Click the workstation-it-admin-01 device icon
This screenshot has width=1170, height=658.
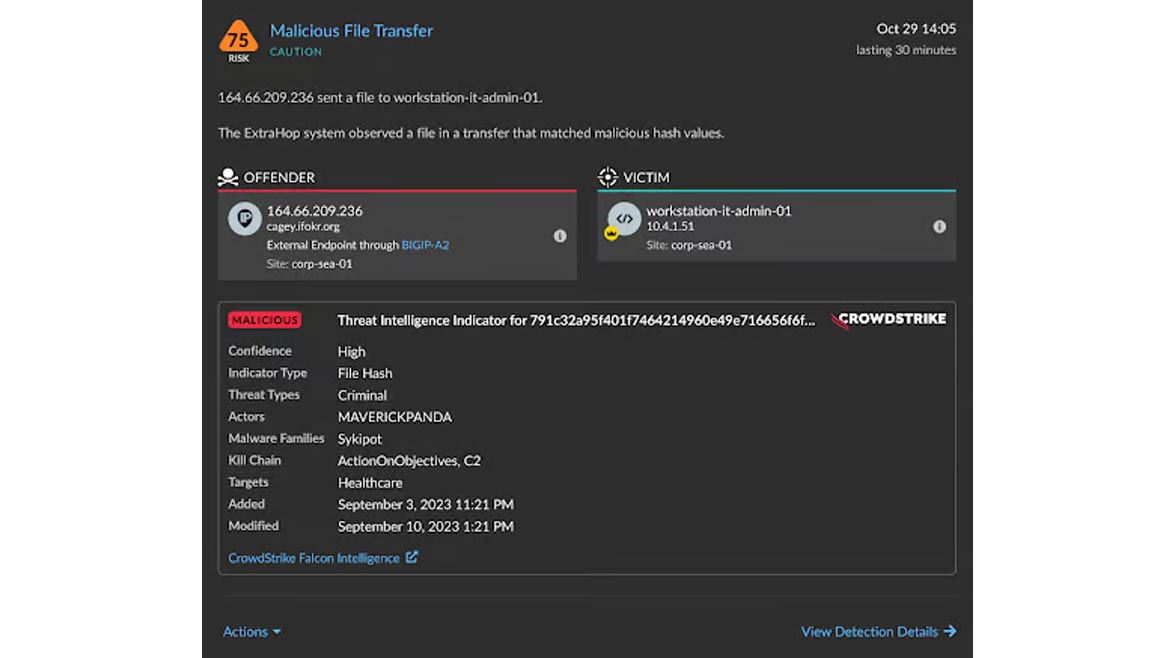(x=624, y=218)
